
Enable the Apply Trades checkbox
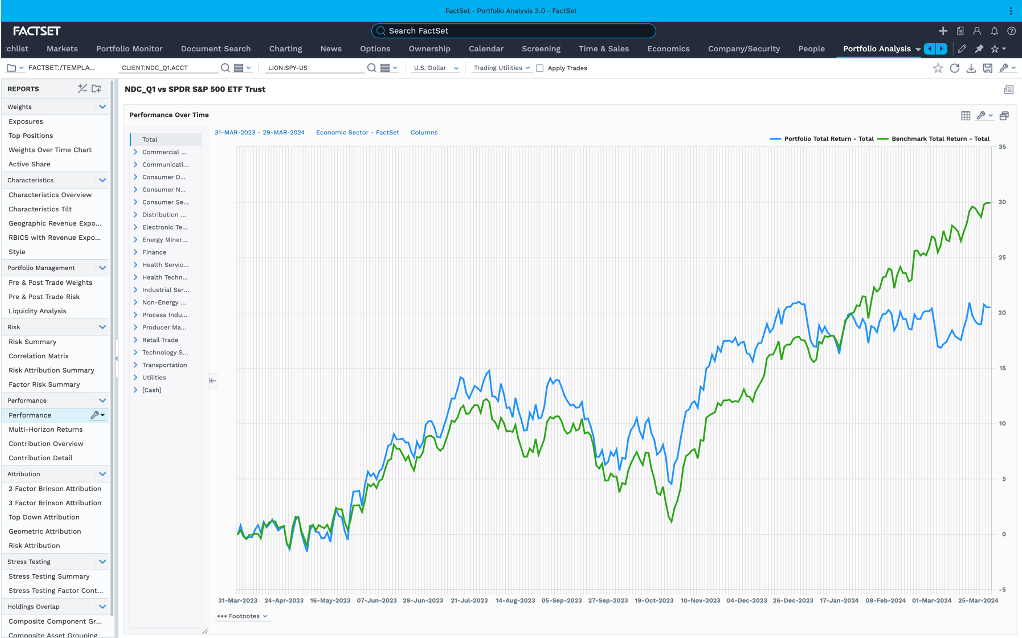[540, 68]
